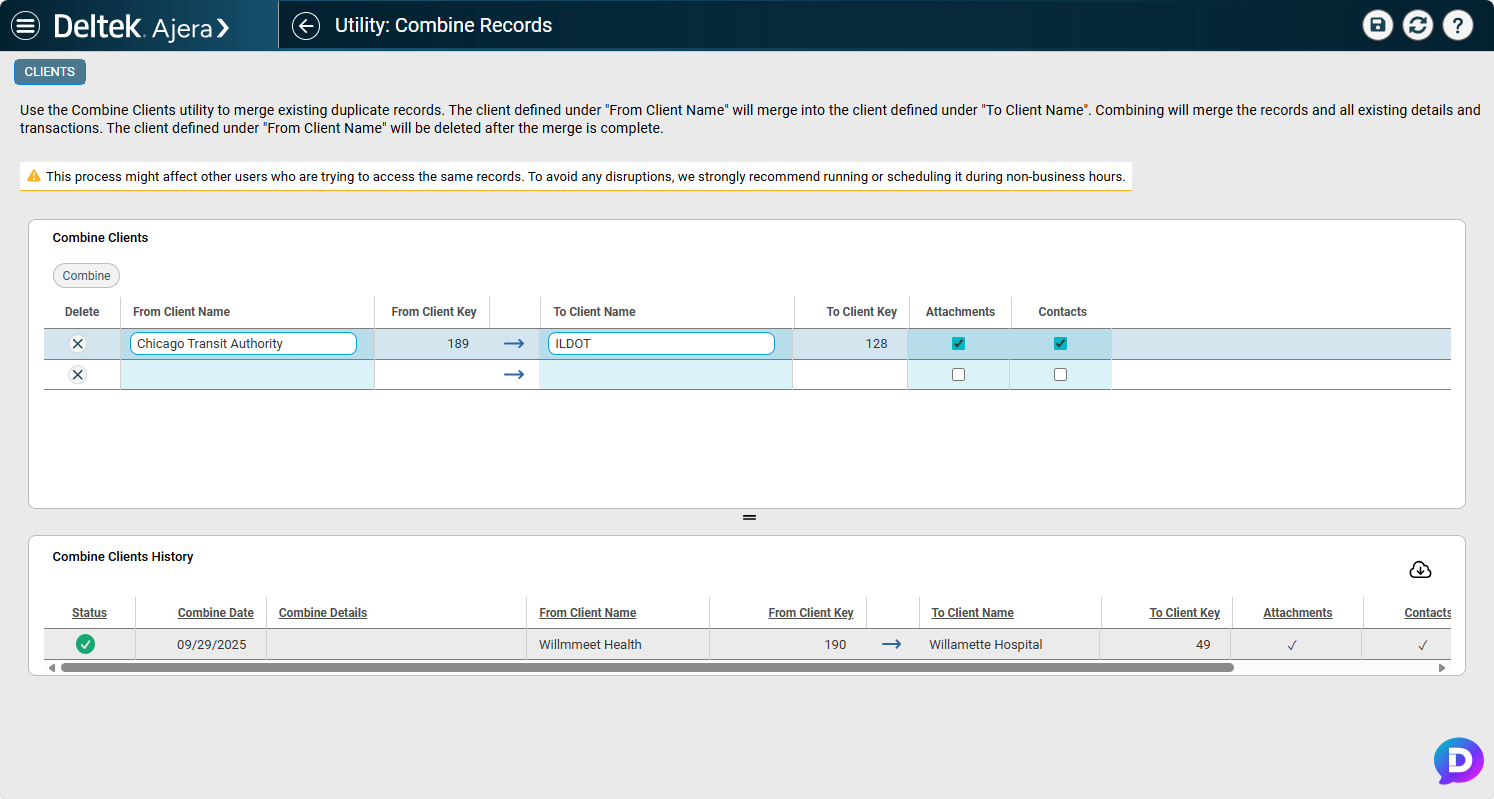
Task: Switch to the CLIENTS tab
Action: point(49,71)
